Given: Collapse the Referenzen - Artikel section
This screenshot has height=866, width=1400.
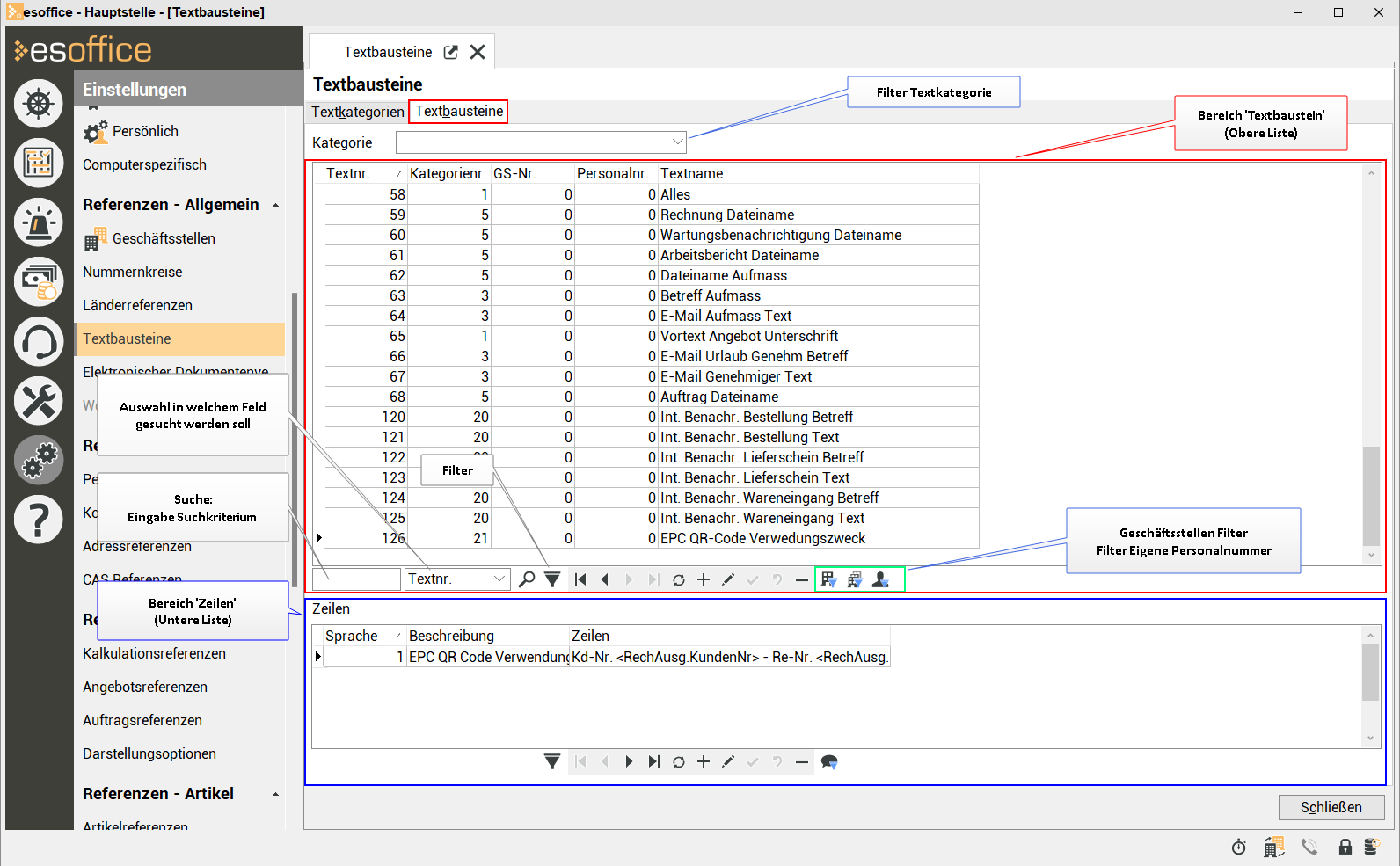Looking at the screenshot, I should (275, 794).
